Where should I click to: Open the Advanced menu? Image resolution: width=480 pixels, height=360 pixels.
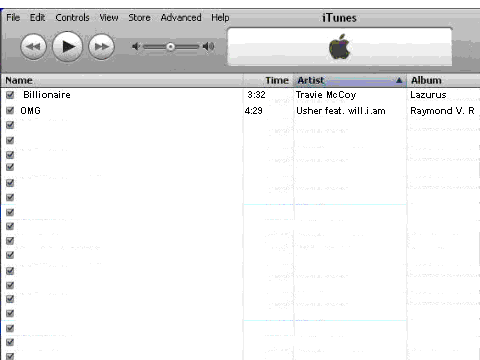point(181,17)
